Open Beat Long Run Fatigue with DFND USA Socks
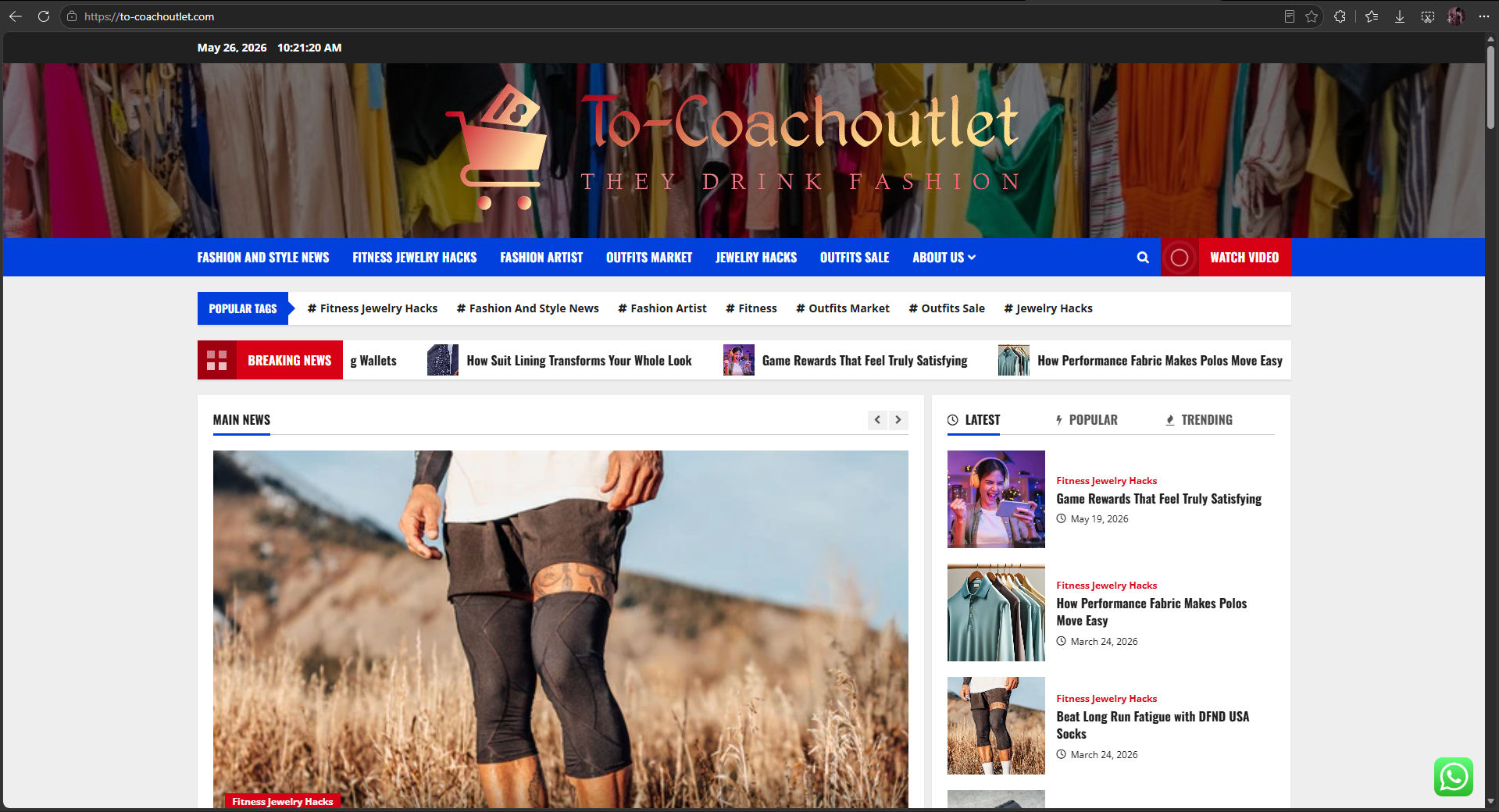The image size is (1499, 812). (1153, 725)
